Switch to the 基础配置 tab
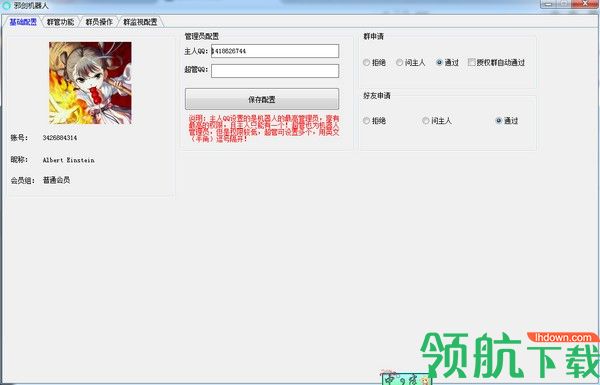This screenshot has height=385, width=600. [x=23, y=22]
